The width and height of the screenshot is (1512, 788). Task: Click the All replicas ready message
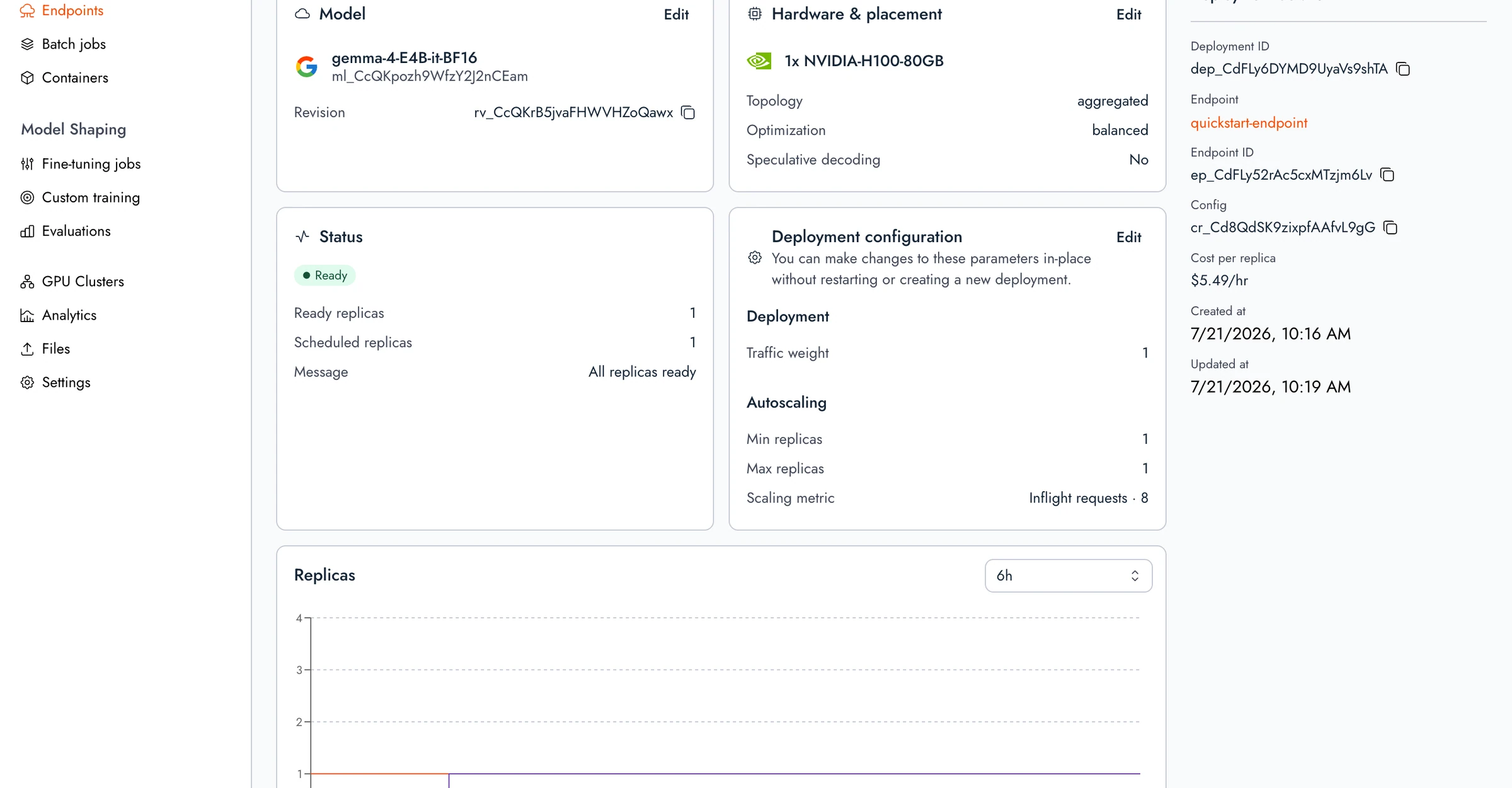pyautogui.click(x=642, y=372)
